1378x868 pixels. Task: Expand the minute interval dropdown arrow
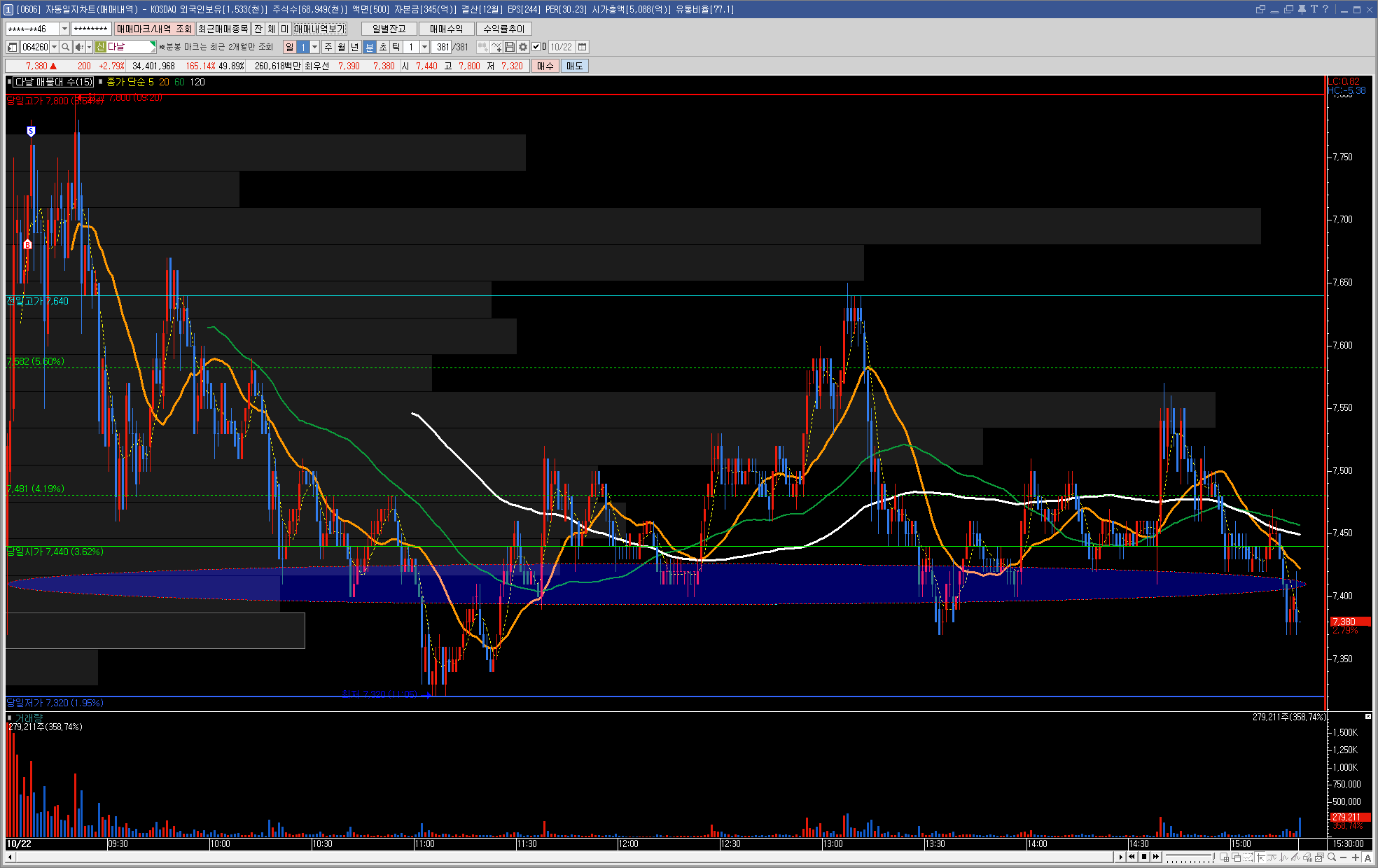(x=424, y=47)
